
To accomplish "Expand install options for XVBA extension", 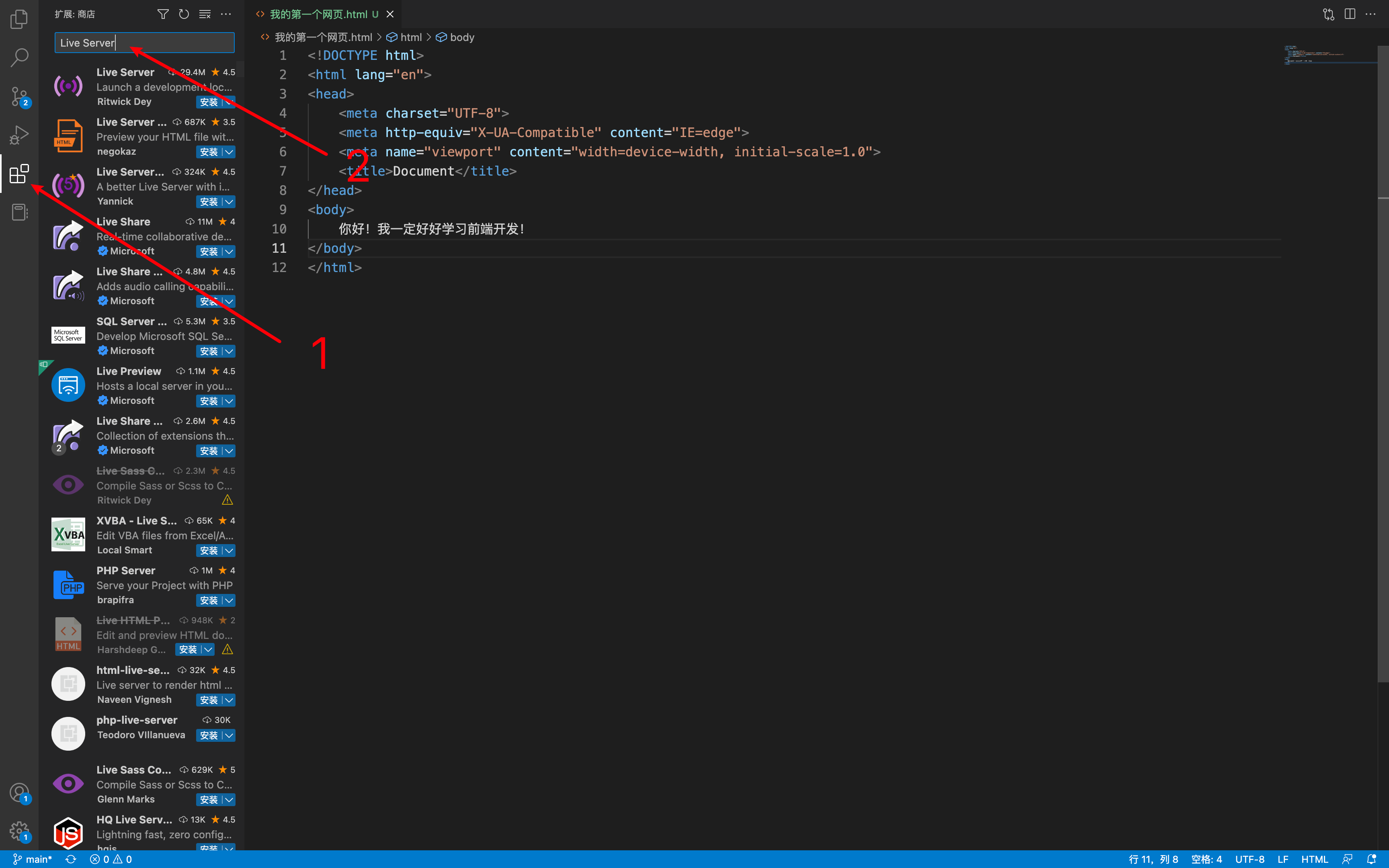I will pos(229,551).
